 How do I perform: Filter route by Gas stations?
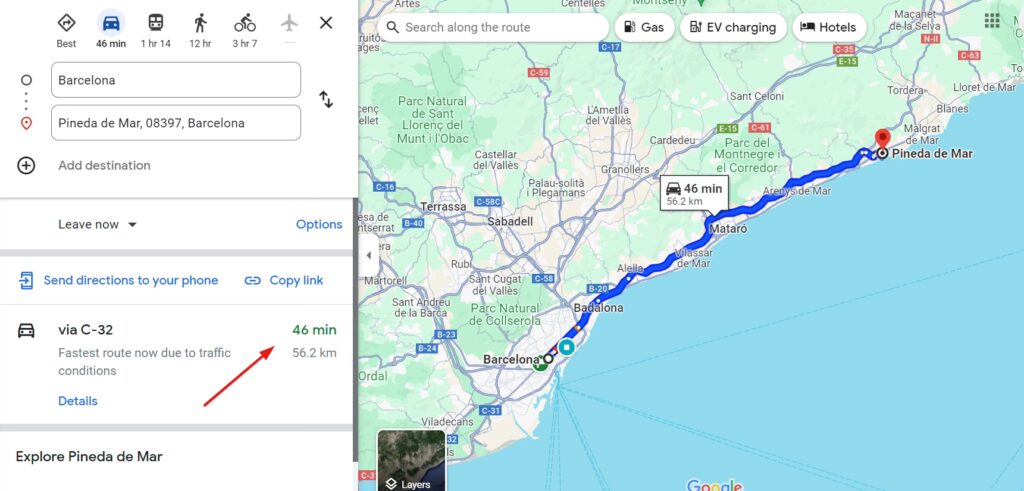(x=645, y=27)
